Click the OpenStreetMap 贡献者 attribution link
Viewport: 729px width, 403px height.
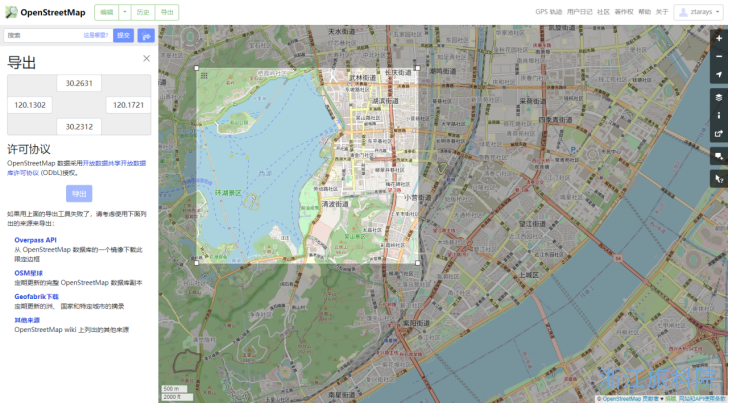(x=630, y=399)
